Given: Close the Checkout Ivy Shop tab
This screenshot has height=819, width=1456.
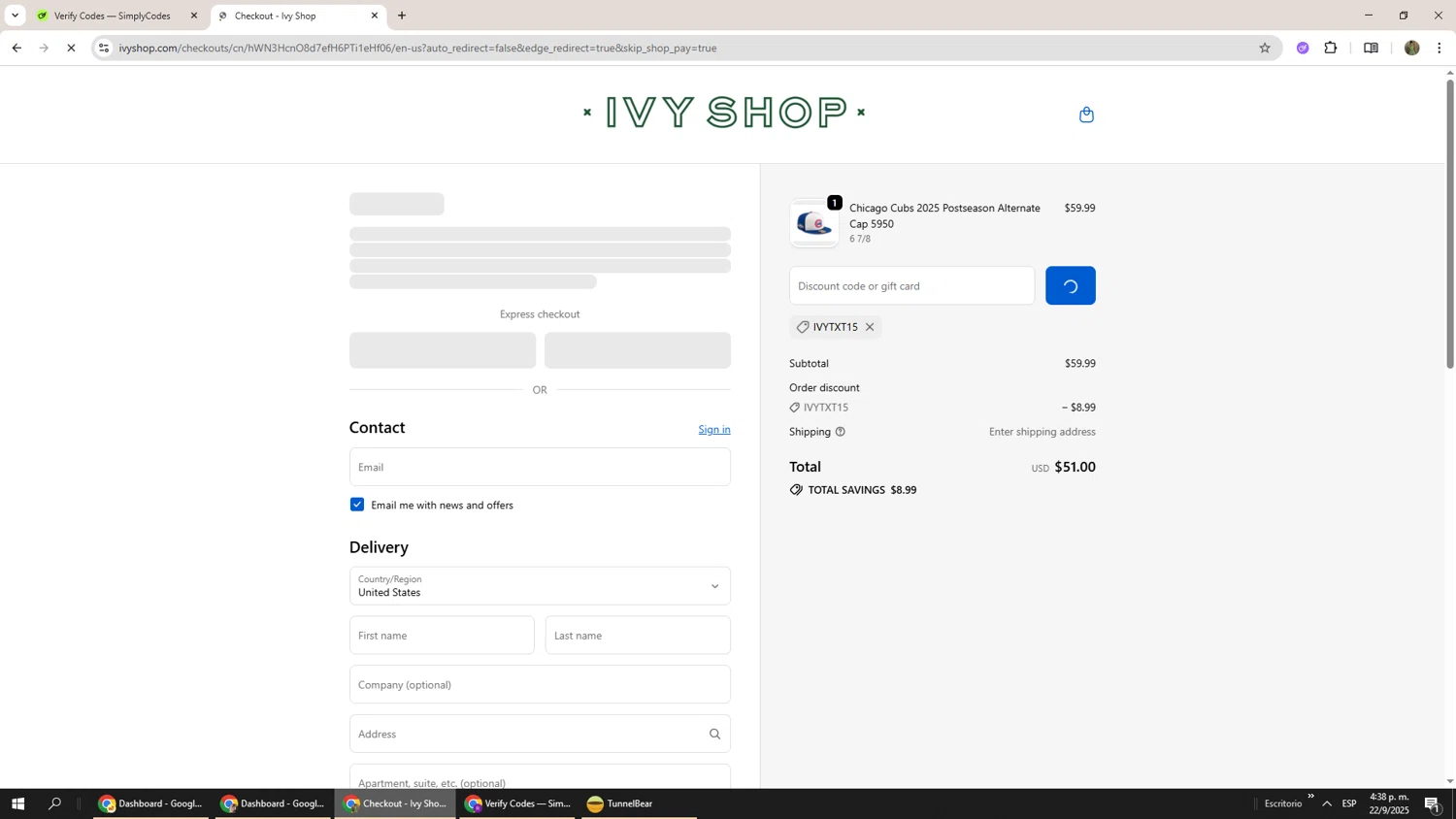Looking at the screenshot, I should pos(375,16).
